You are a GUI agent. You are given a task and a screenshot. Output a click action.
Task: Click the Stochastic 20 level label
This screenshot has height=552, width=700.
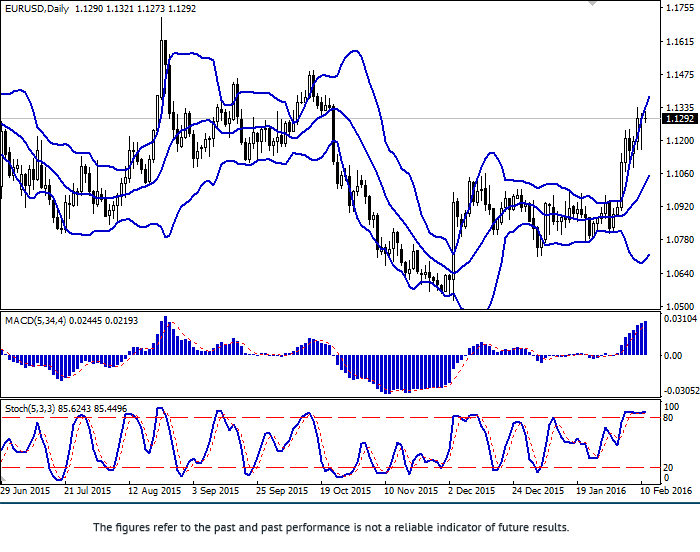(x=668, y=468)
